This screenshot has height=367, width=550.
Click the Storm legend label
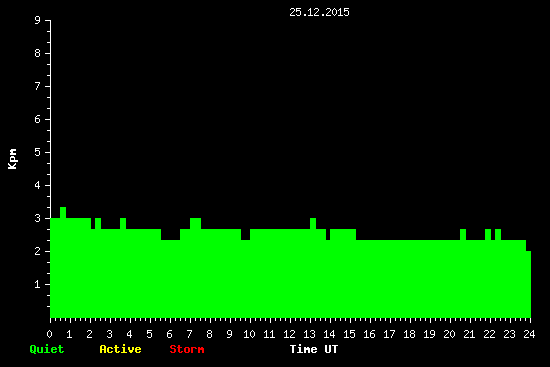click(x=187, y=349)
